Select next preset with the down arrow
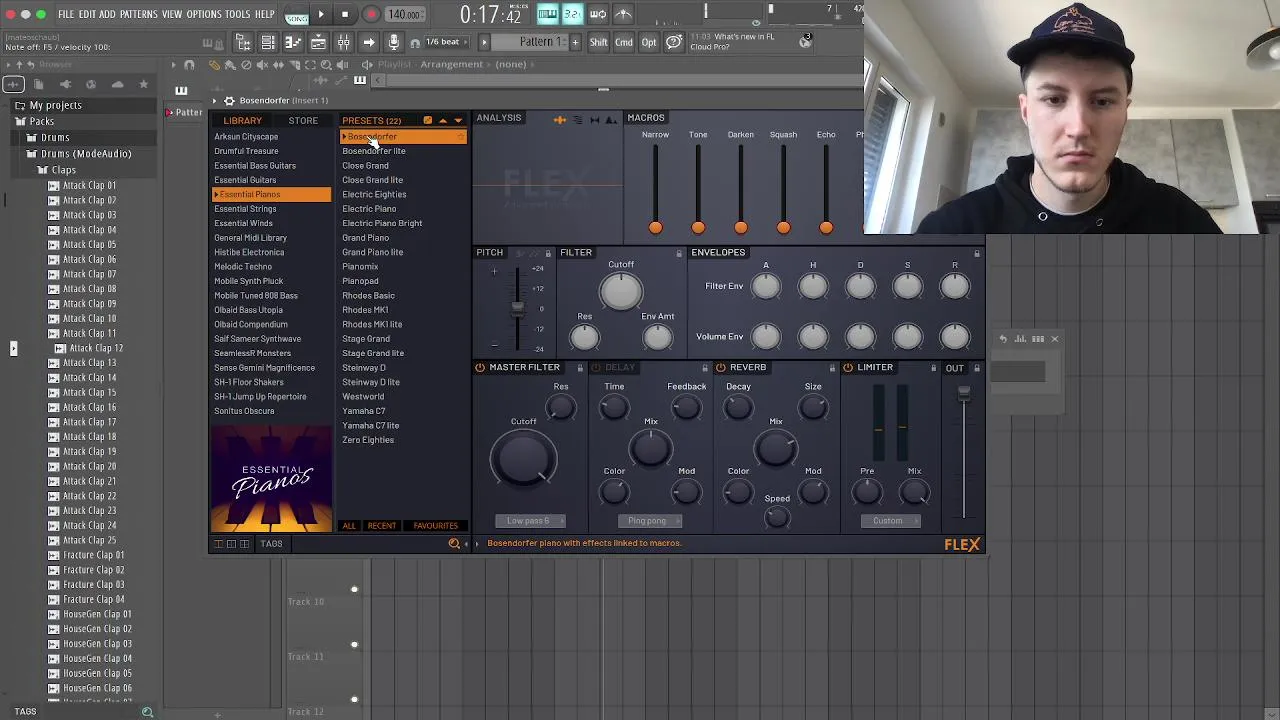Image resolution: width=1280 pixels, height=720 pixels. click(458, 120)
